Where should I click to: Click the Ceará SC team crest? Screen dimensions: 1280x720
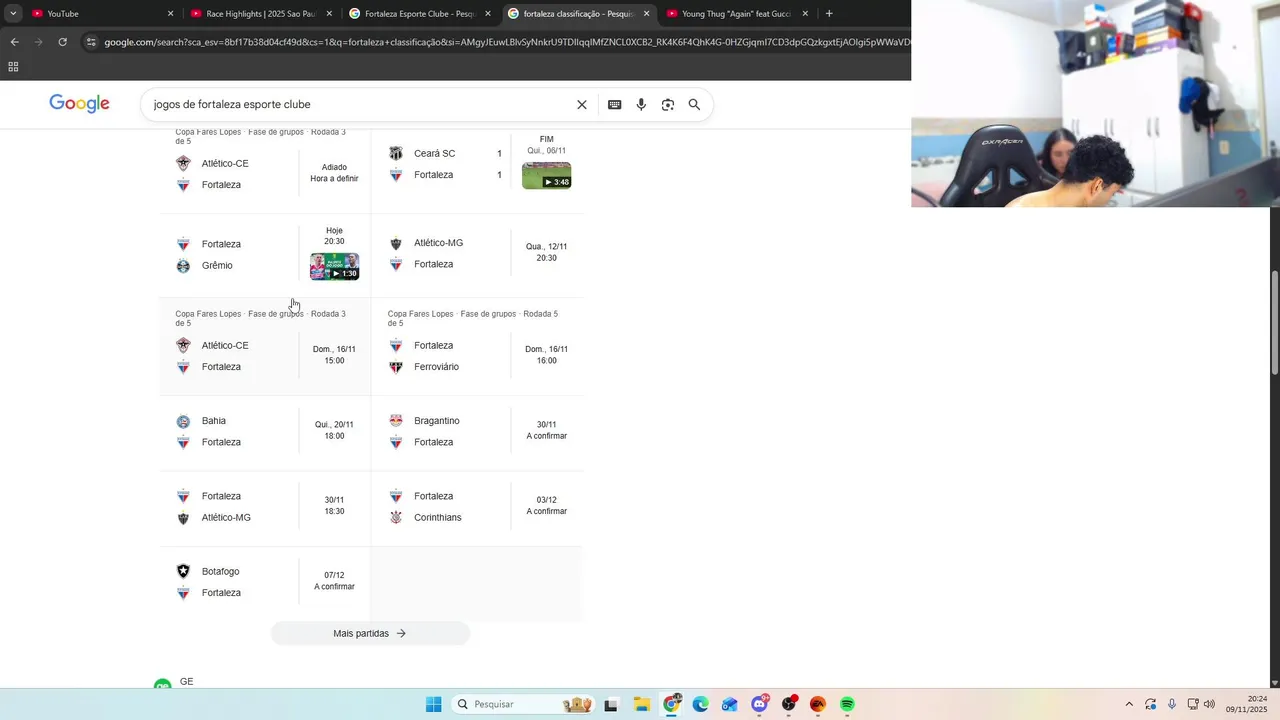point(396,154)
